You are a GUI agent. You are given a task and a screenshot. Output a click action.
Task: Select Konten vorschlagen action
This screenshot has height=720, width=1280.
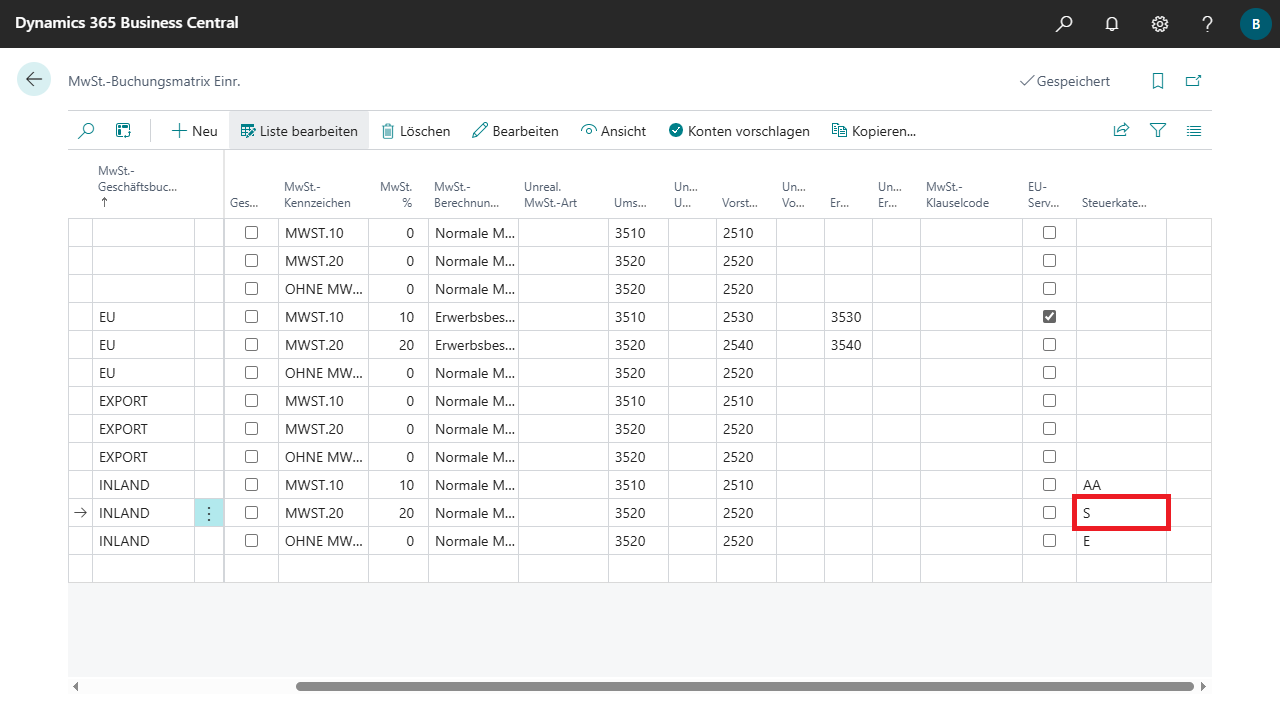pyautogui.click(x=738, y=131)
